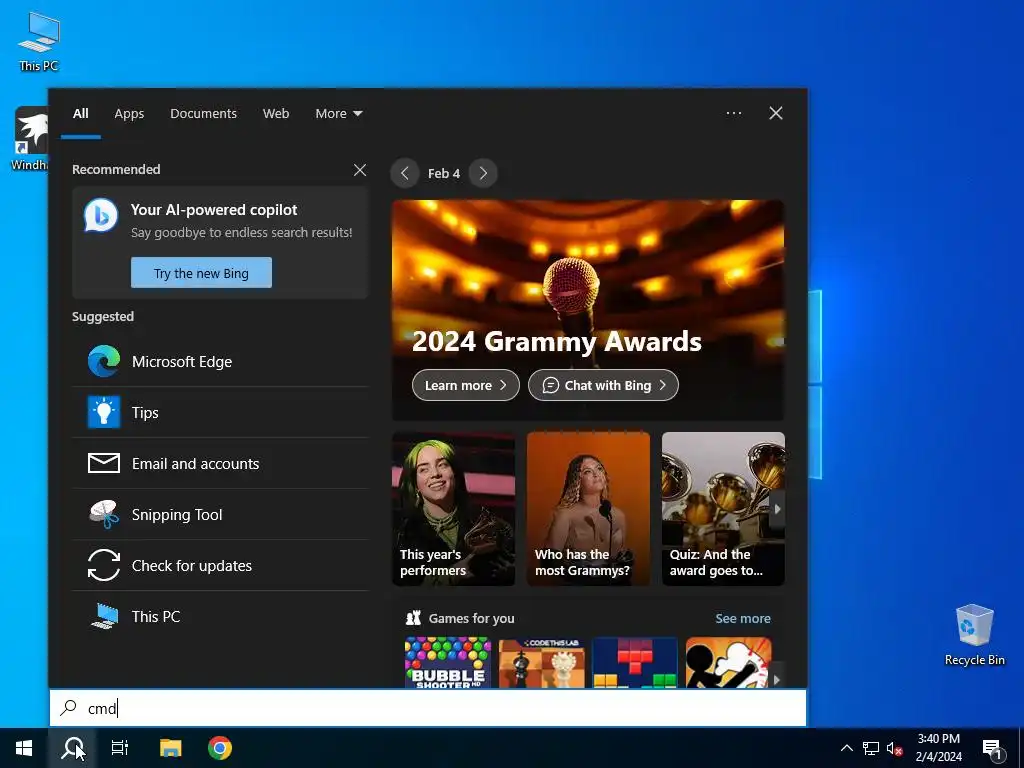
Task: Select the All tab
Action: 81,114
